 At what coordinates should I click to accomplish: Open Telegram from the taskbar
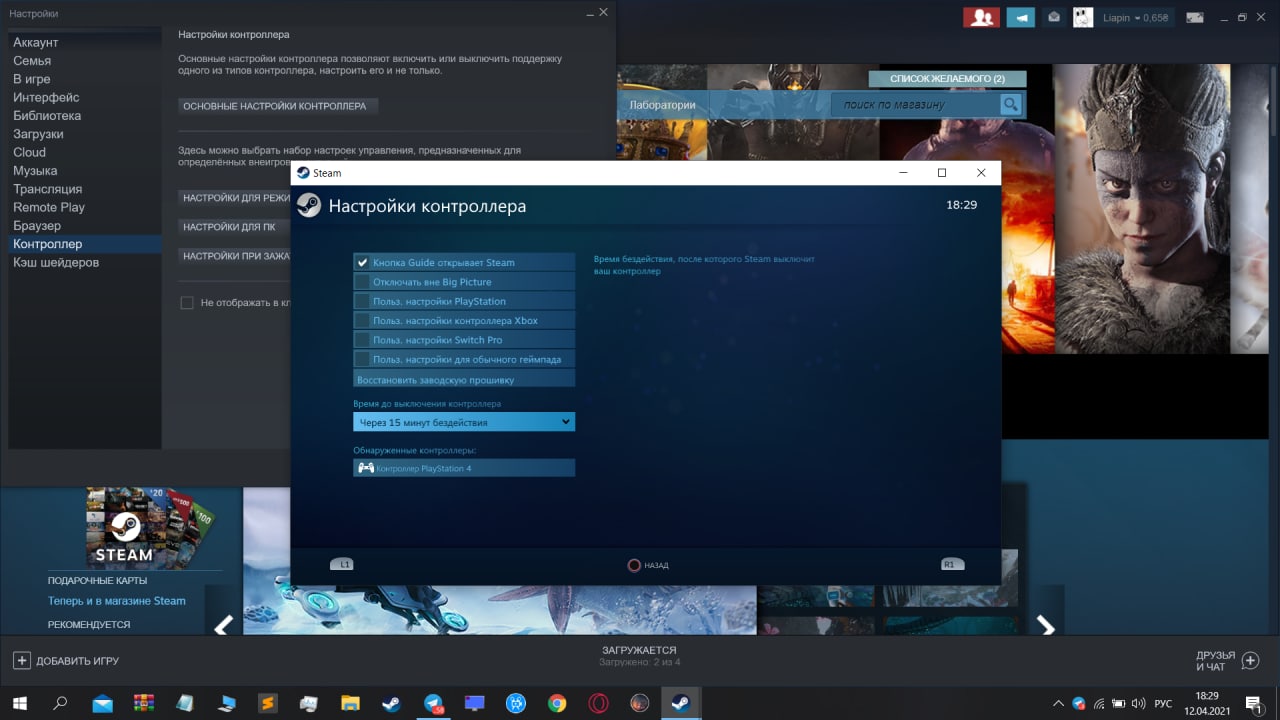click(433, 703)
